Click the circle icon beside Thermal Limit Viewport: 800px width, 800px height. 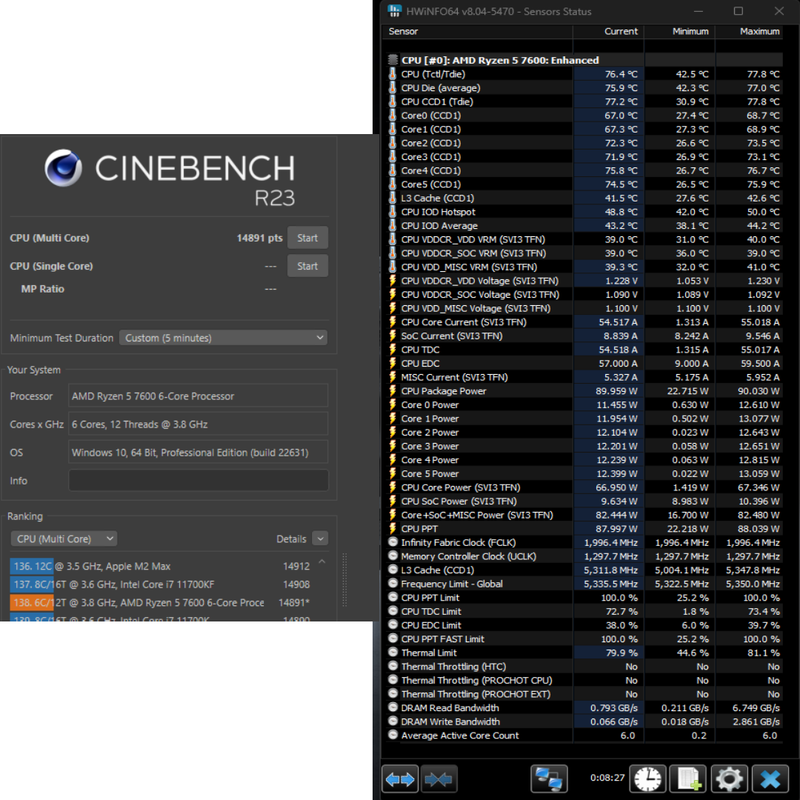[393, 653]
